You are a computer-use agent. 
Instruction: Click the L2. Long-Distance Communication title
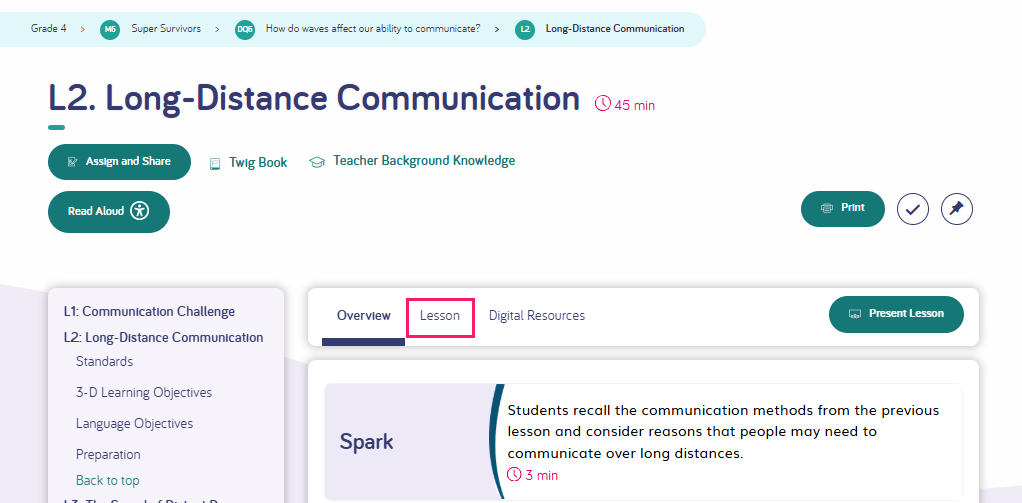(314, 99)
